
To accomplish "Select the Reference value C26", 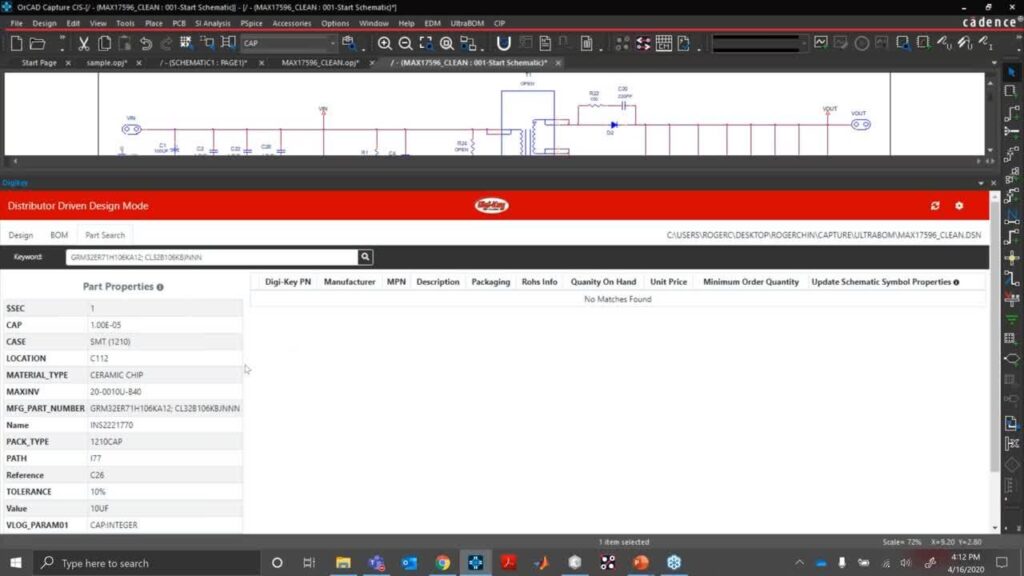I will [97, 475].
